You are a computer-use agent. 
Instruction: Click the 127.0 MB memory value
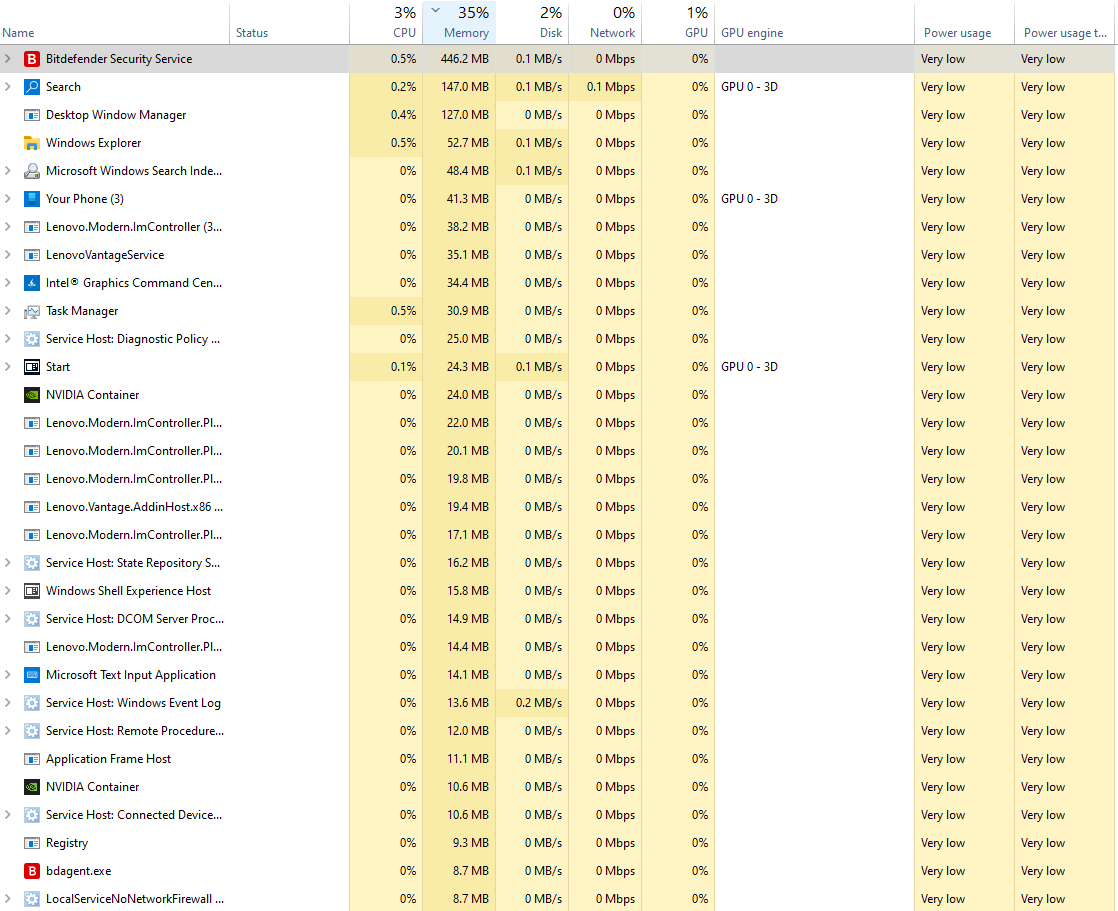click(x=465, y=115)
